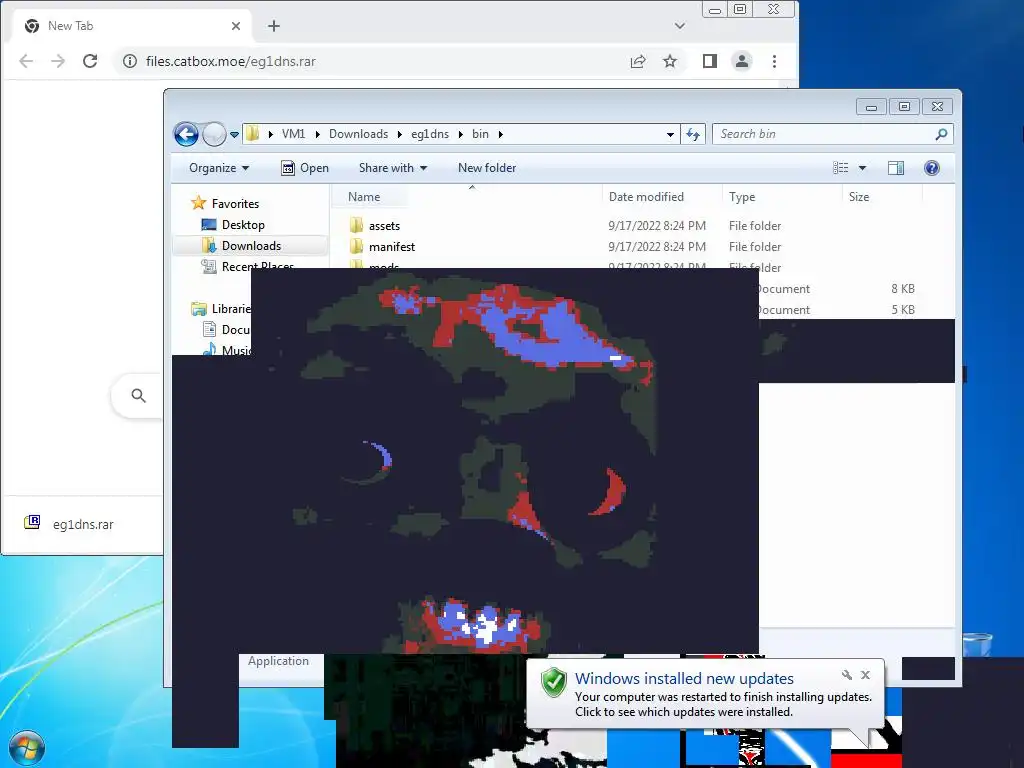Image resolution: width=1024 pixels, height=768 pixels.
Task: Open Chrome tab search chevron
Action: [x=680, y=26]
